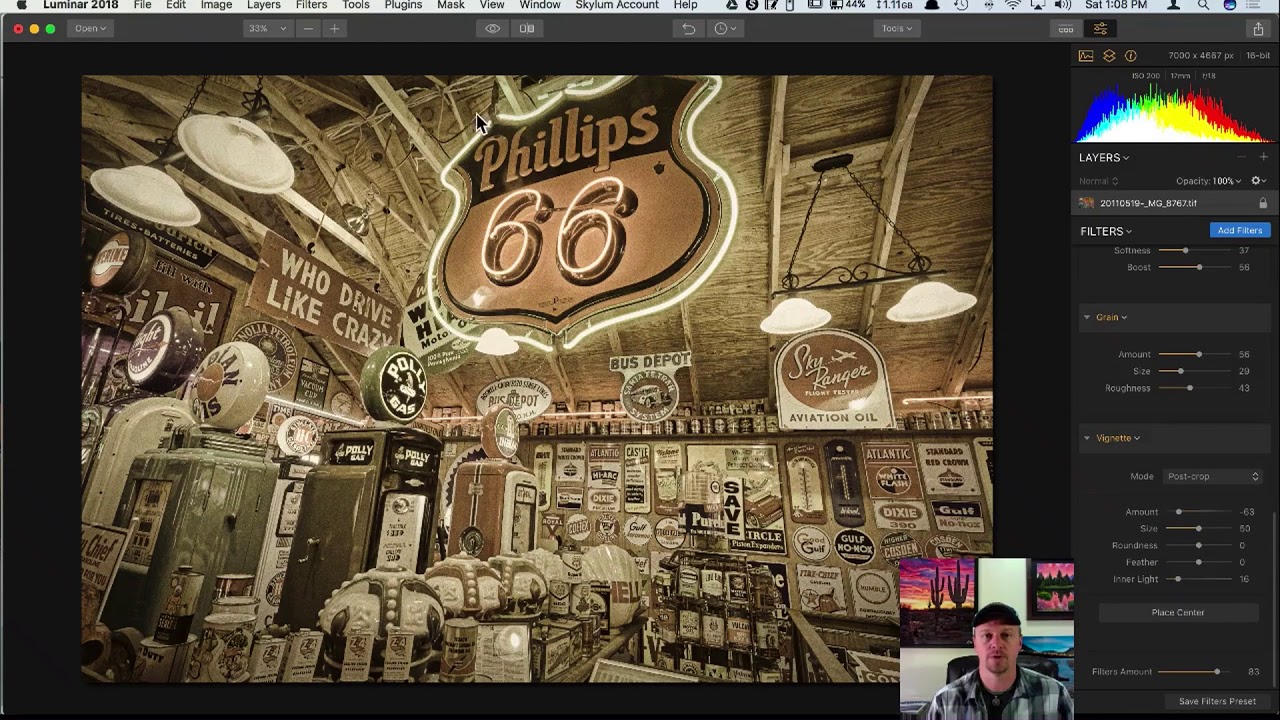Screen dimensions: 1280x720
Task: Click the Save Filters Preset button
Action: point(1217,701)
